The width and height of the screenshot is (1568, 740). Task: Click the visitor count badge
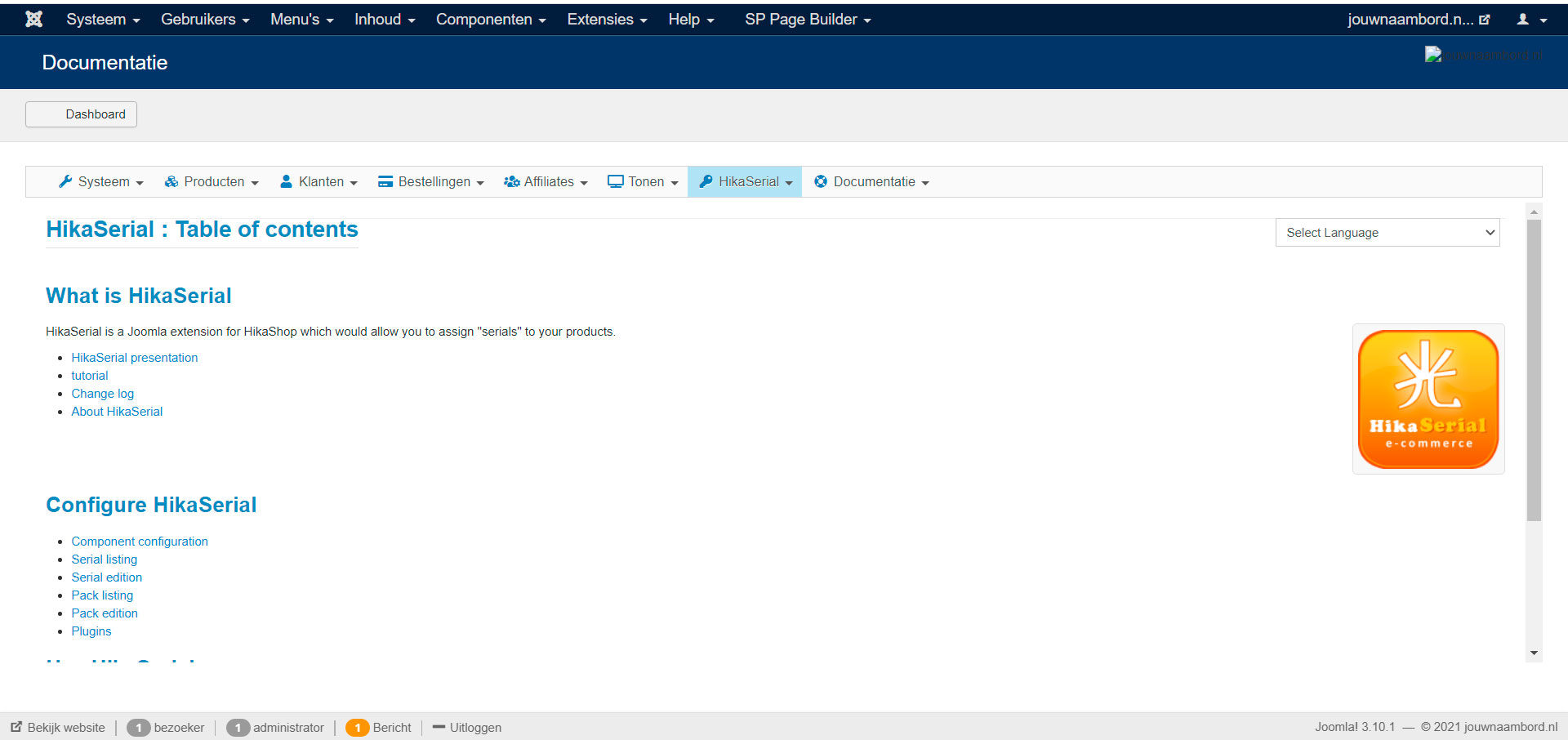[x=139, y=728]
